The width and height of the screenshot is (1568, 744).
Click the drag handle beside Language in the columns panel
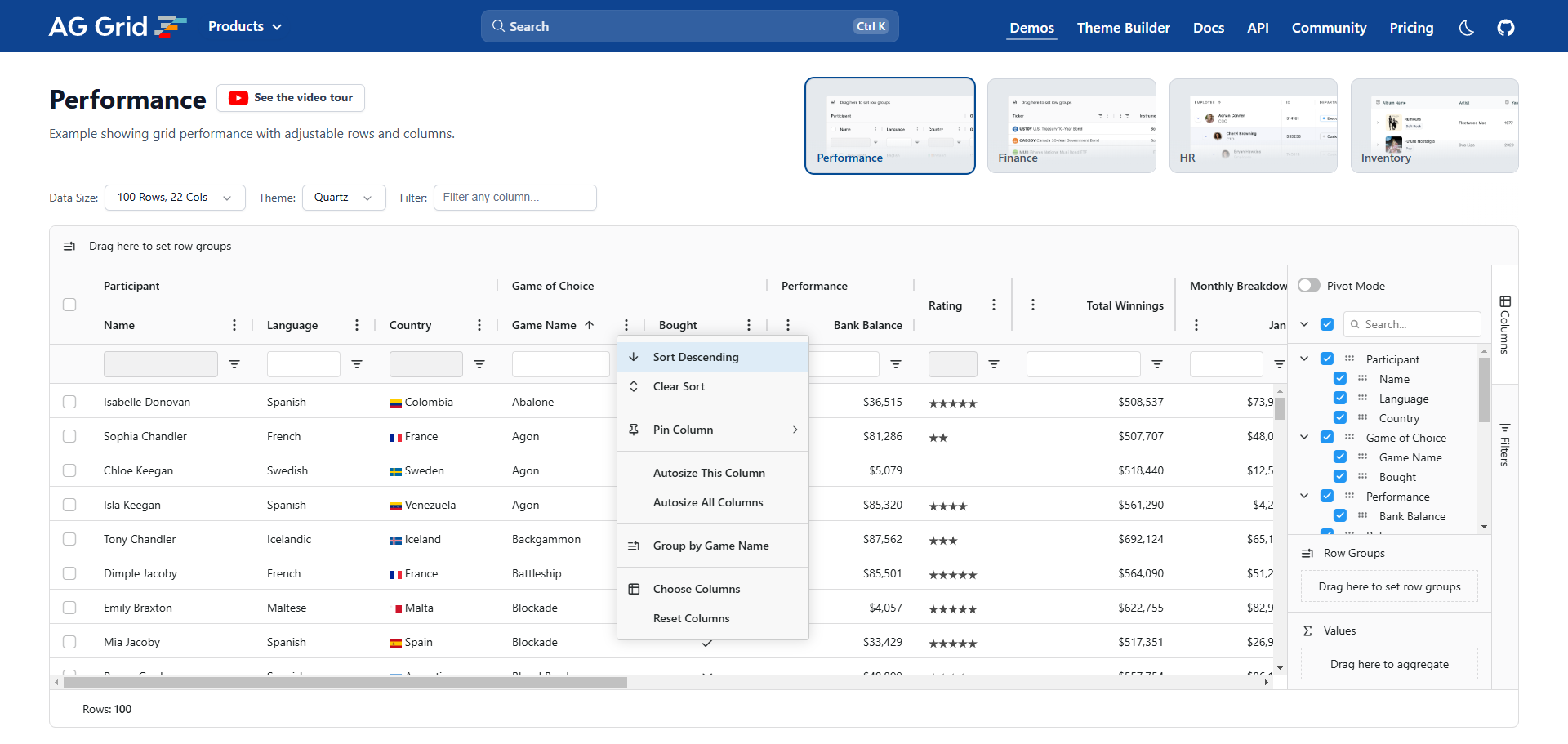[x=1362, y=398]
